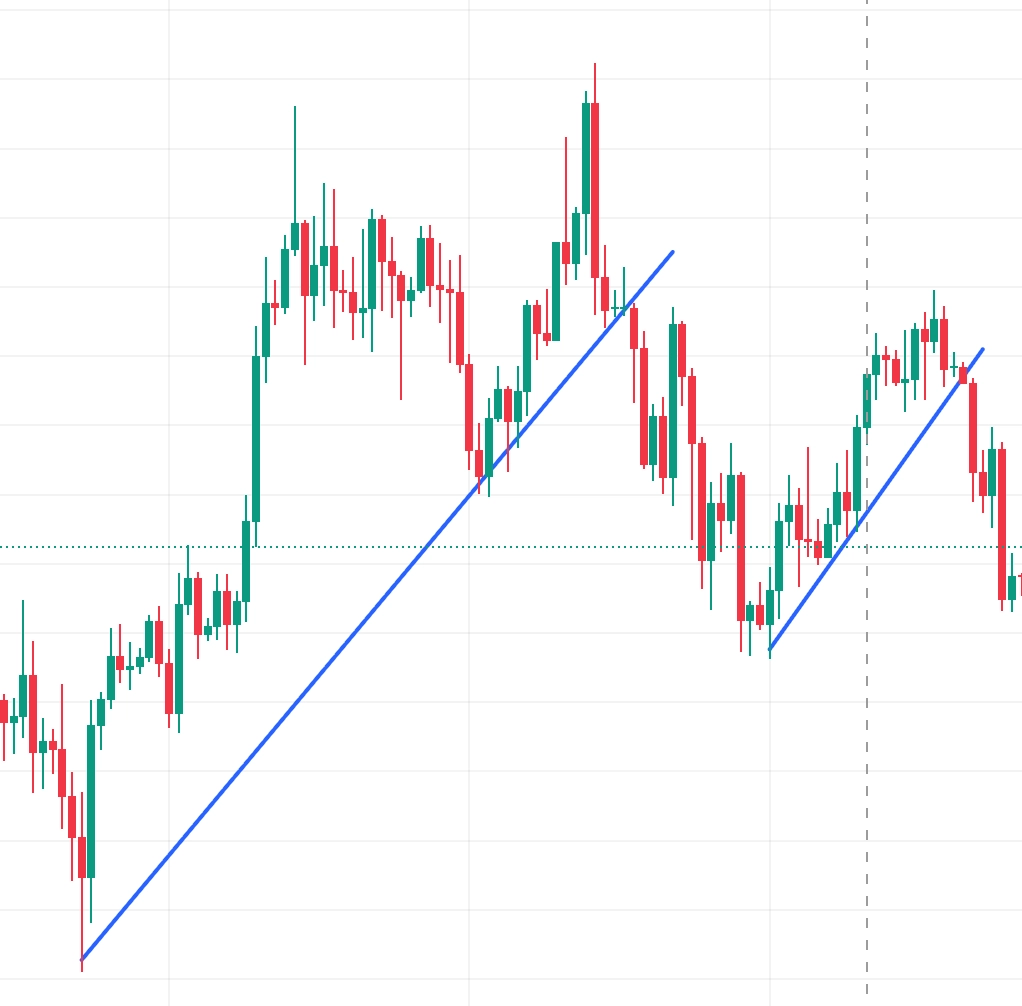Click the top endpoint of short trend line
1022x1006 pixels.
click(x=983, y=349)
